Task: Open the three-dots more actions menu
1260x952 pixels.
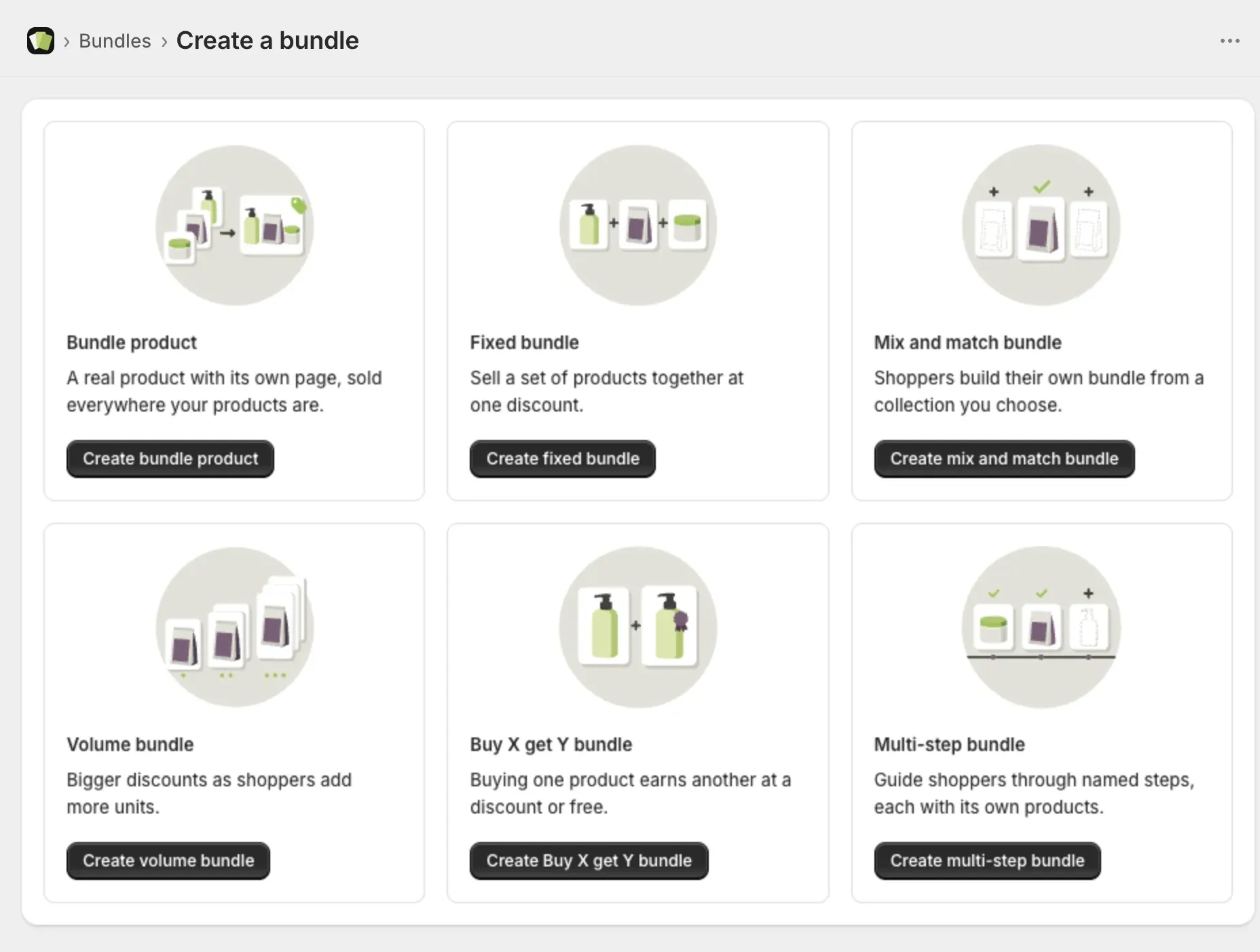Action: point(1229,41)
